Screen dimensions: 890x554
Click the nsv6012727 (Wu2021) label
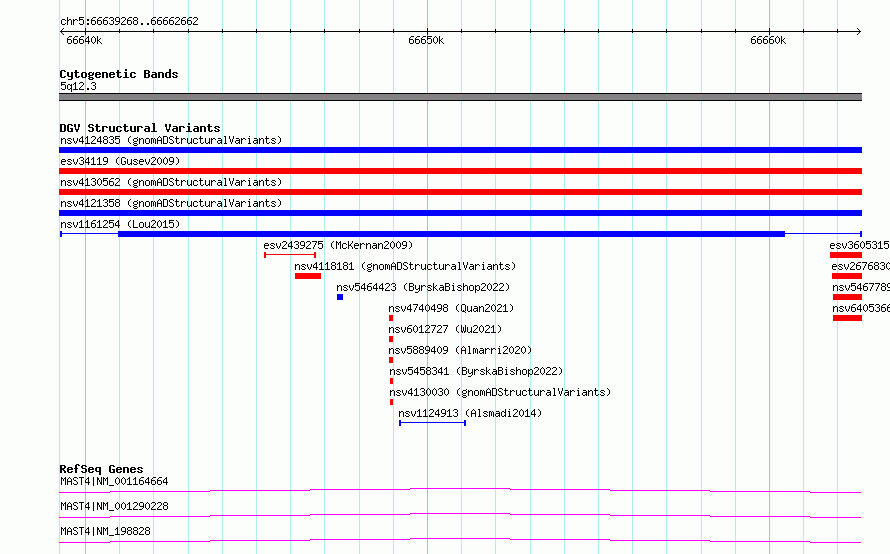(x=445, y=329)
